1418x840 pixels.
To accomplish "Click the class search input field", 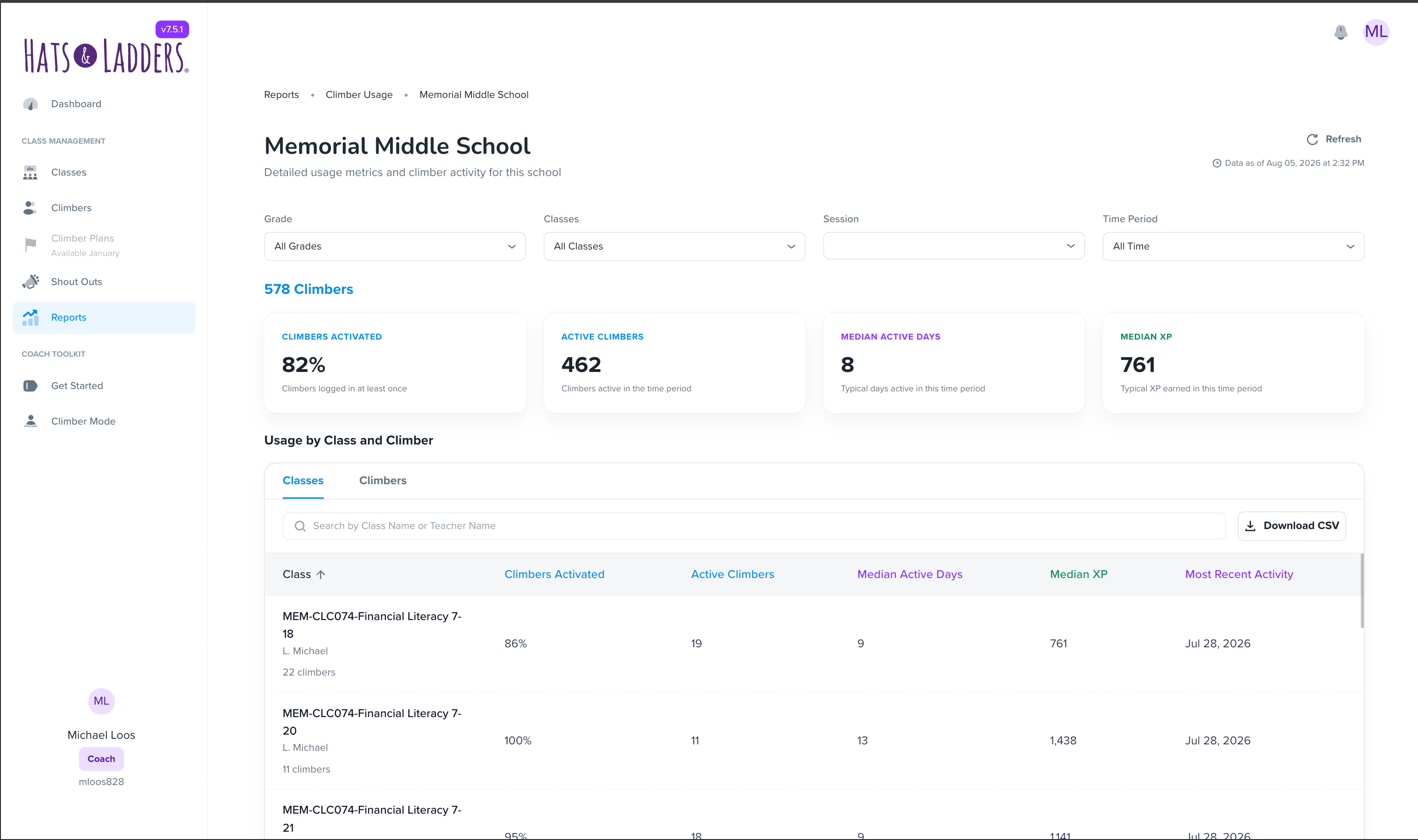I will coord(754,526).
